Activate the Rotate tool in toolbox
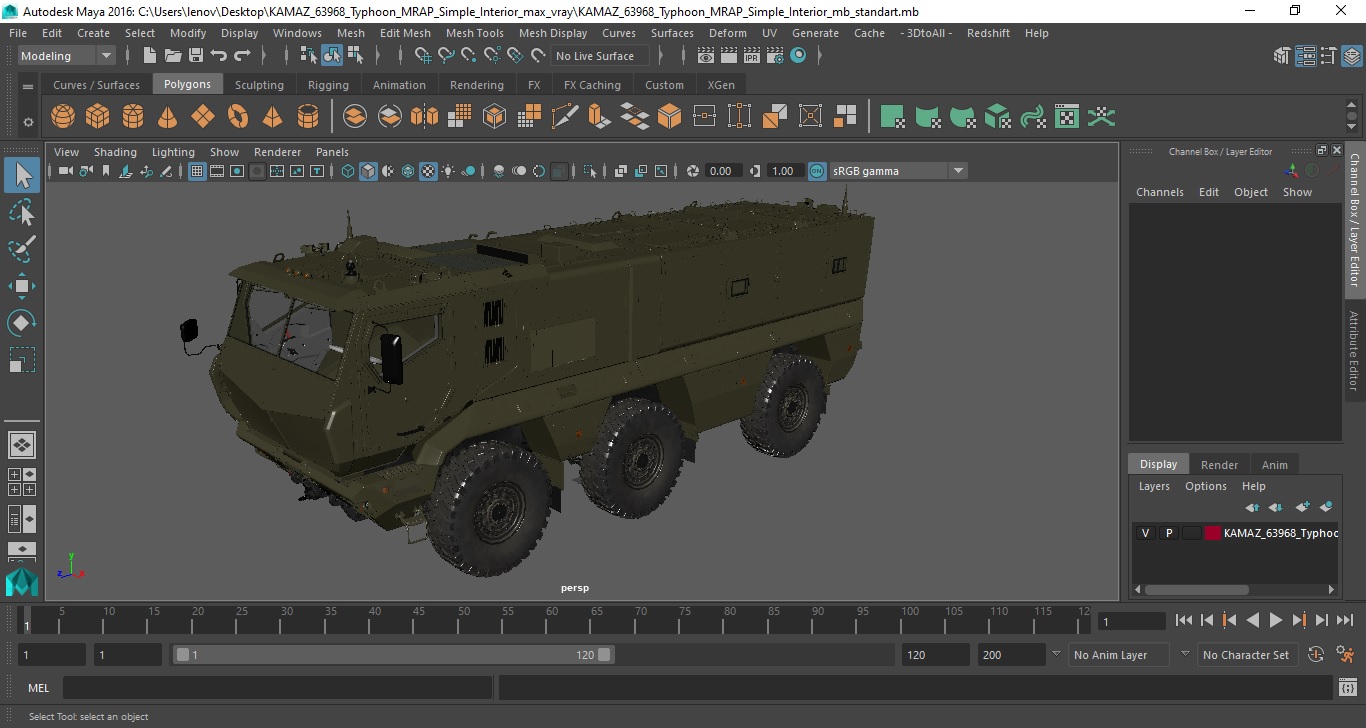1366x728 pixels. (x=22, y=323)
